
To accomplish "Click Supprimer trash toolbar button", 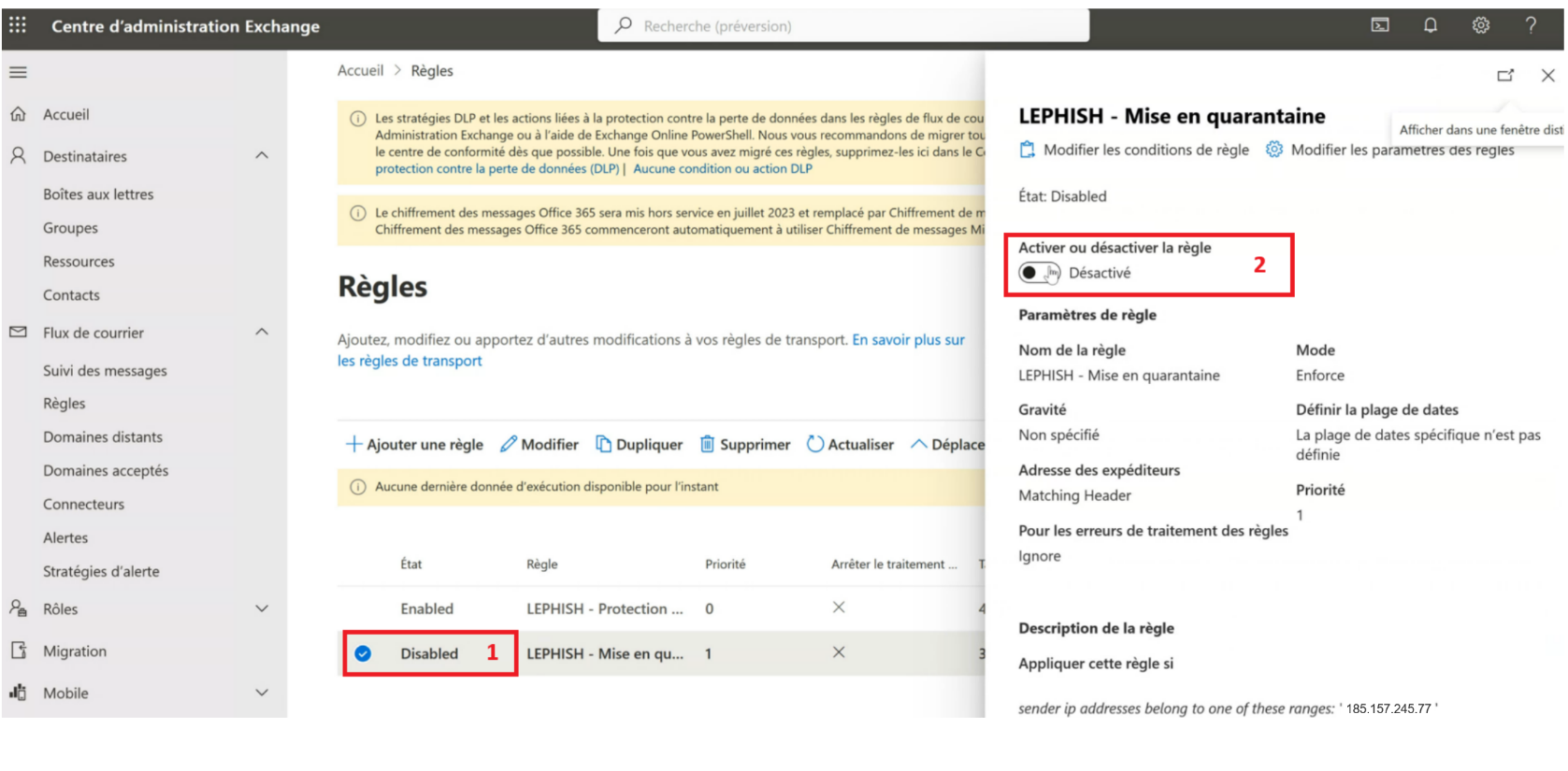I will 745,445.
